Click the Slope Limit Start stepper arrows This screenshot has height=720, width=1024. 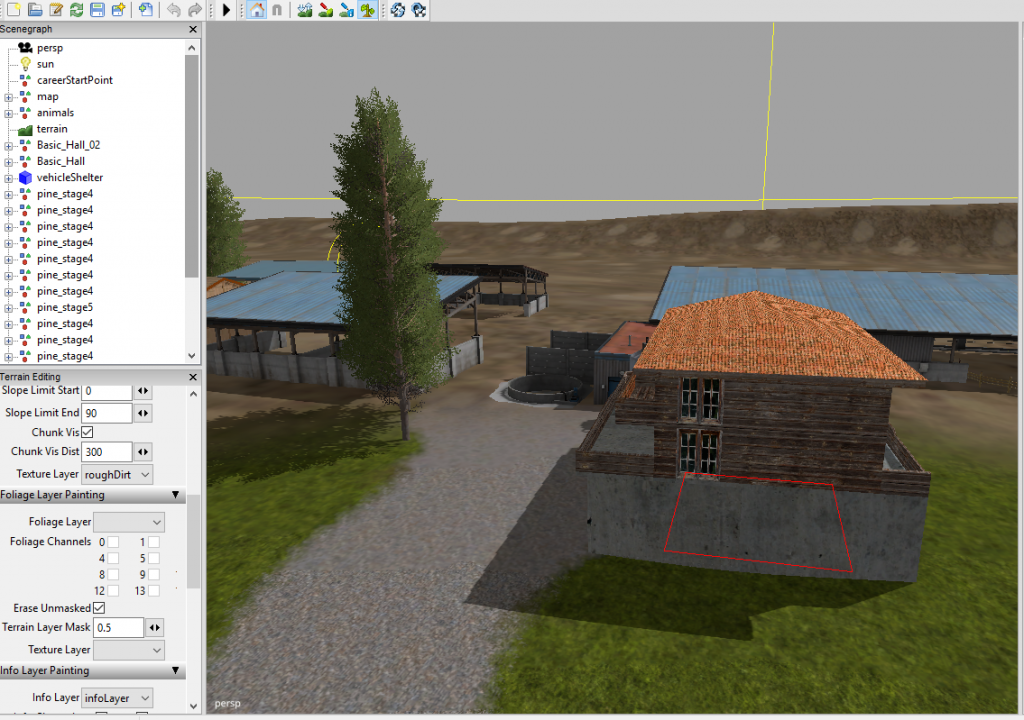click(x=143, y=391)
